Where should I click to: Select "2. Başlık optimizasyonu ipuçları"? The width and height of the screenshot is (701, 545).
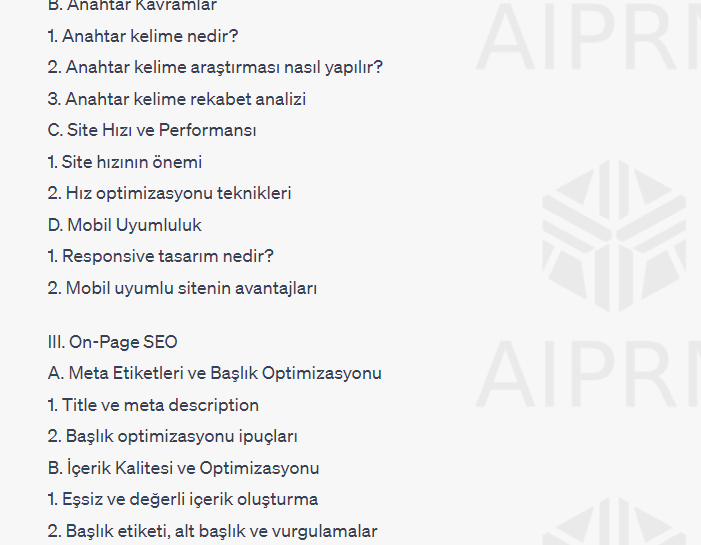[172, 436]
